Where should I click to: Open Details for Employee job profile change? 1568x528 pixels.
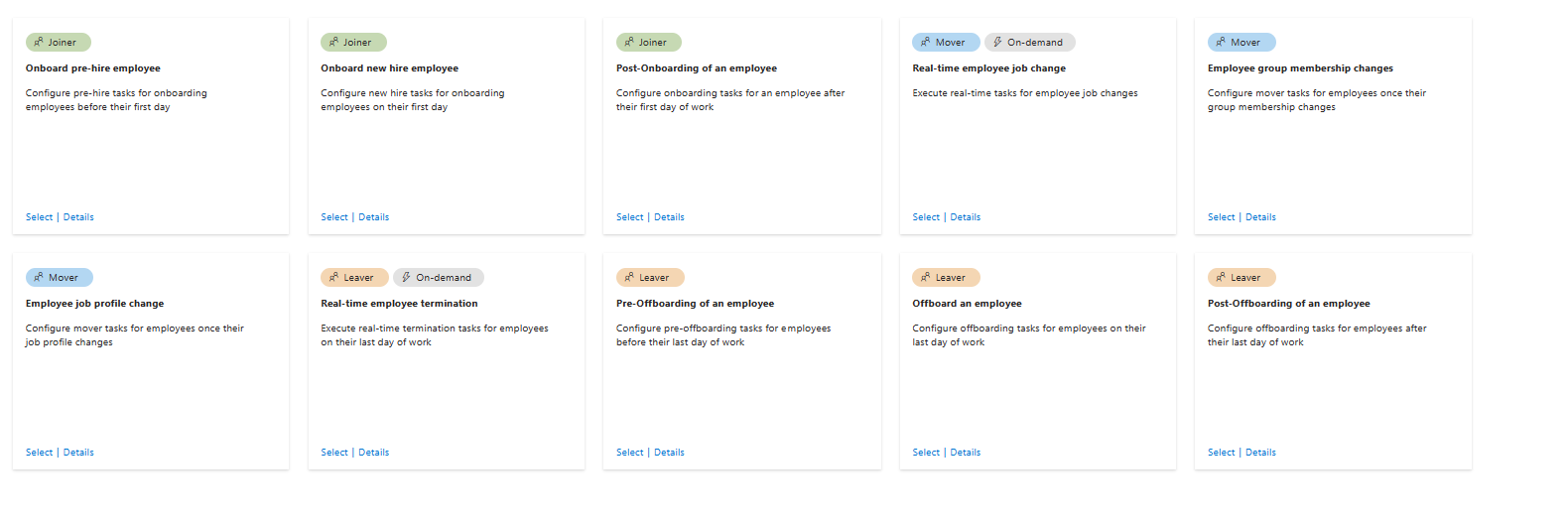coord(78,453)
